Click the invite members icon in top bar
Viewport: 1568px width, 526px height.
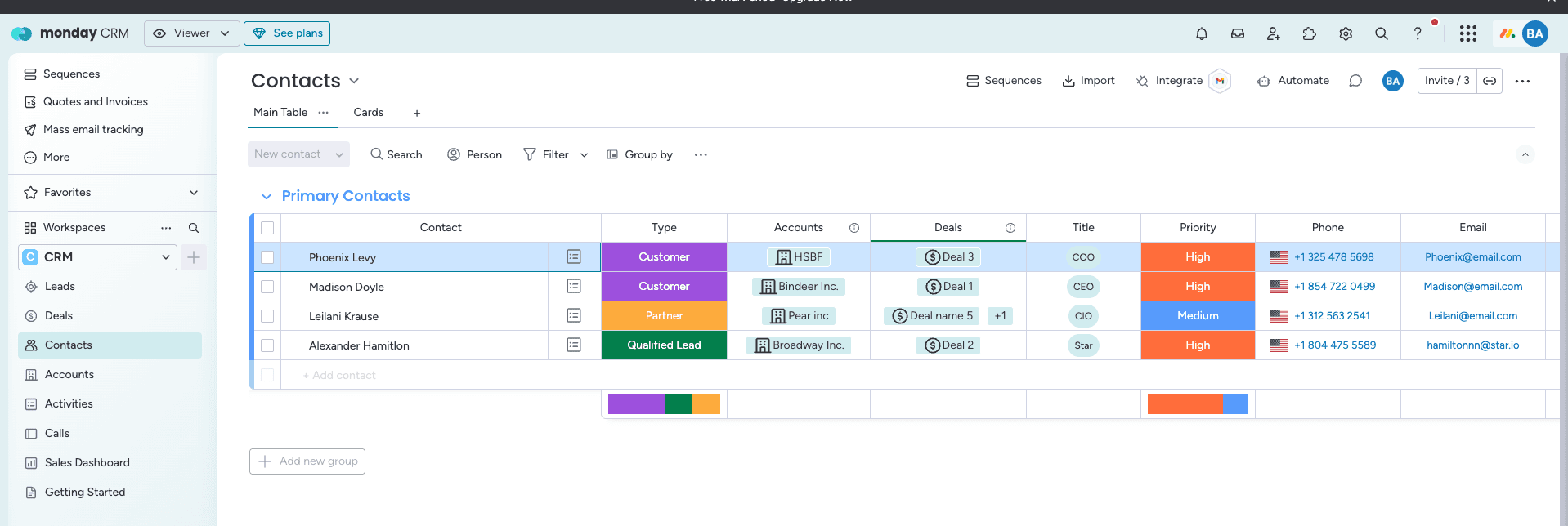coord(1273,33)
